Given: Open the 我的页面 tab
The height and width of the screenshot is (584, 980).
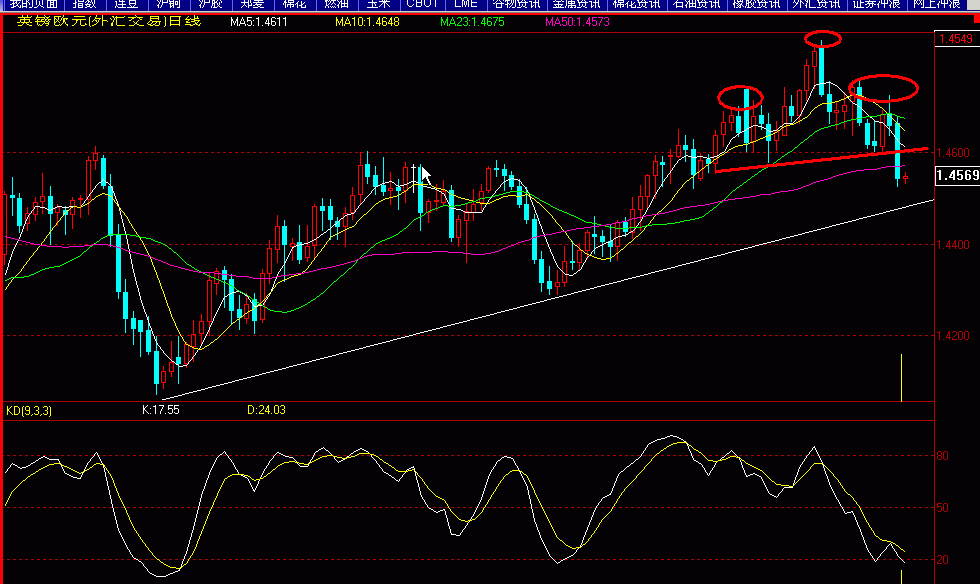Looking at the screenshot, I should 33,4.
